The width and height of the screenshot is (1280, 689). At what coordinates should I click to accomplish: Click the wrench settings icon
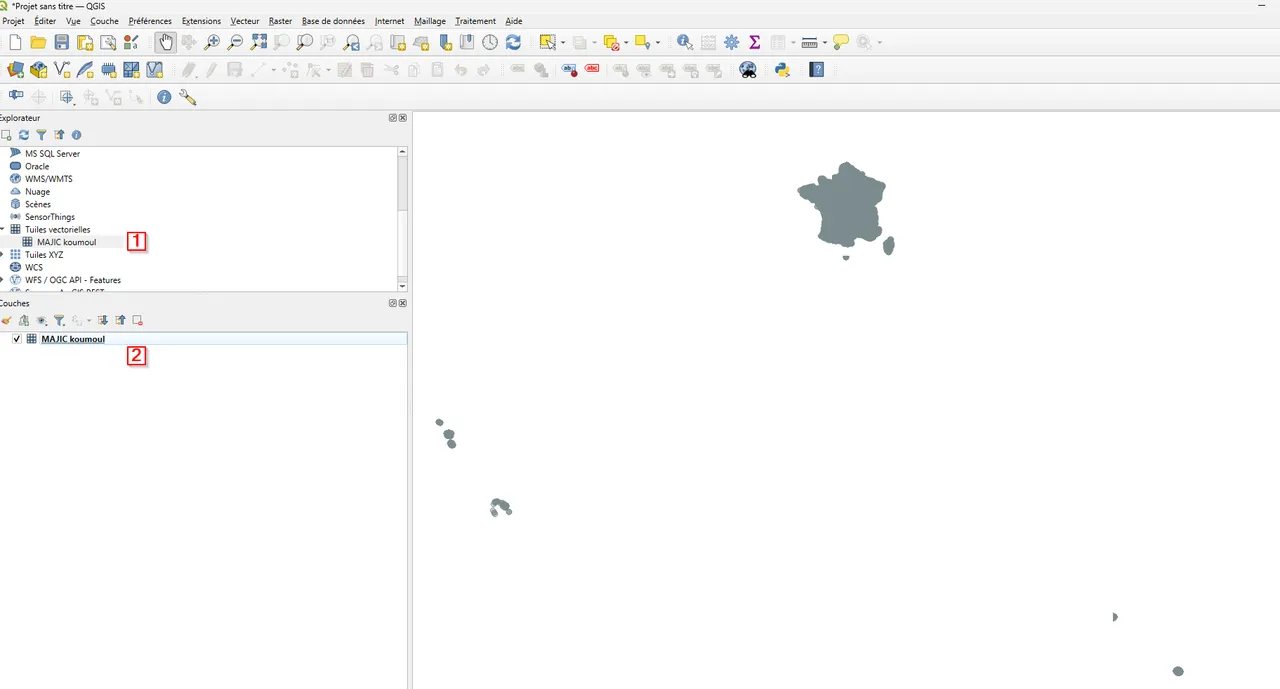coord(188,97)
